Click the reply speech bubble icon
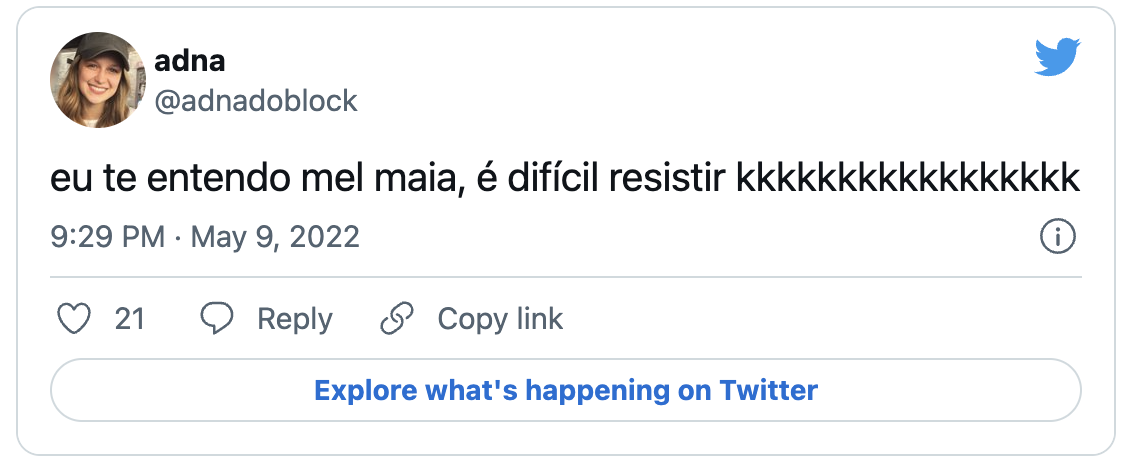 (x=217, y=319)
